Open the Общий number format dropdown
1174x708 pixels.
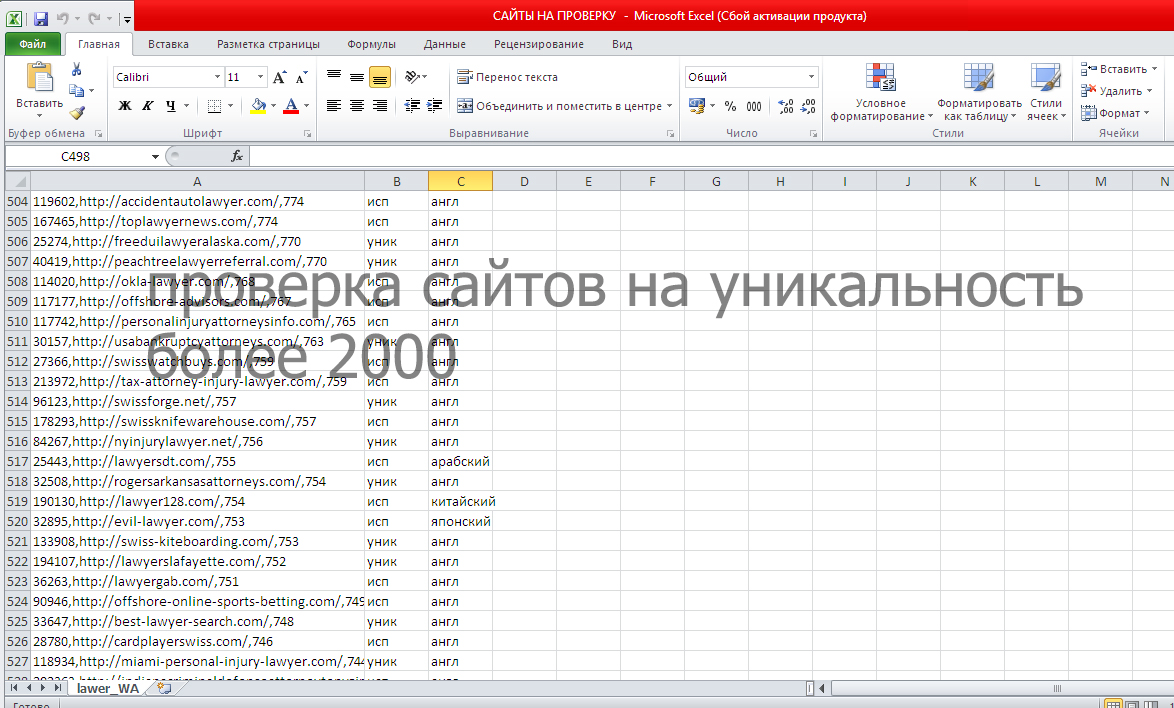[x=811, y=77]
